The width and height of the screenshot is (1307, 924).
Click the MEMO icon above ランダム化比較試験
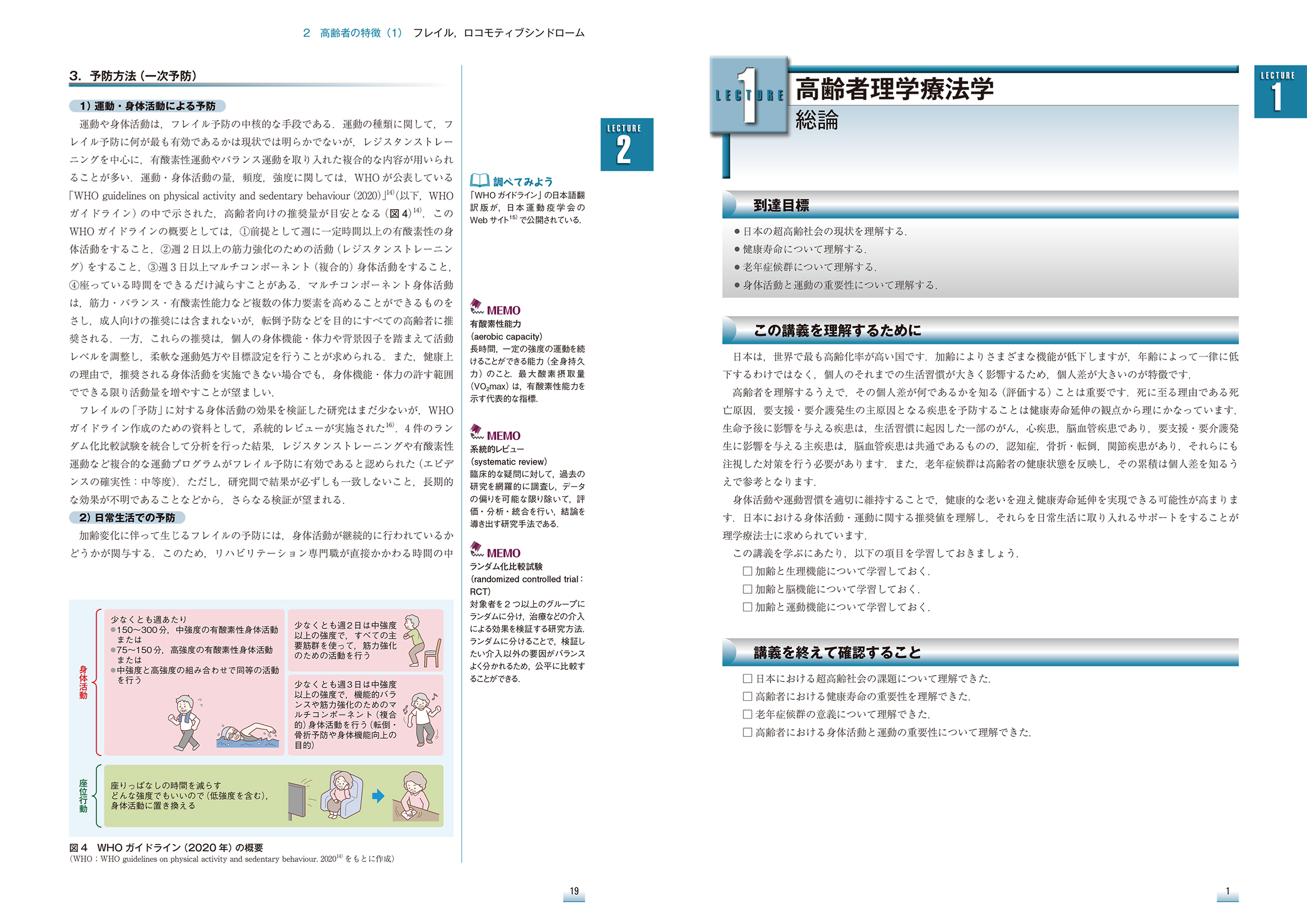click(x=476, y=550)
